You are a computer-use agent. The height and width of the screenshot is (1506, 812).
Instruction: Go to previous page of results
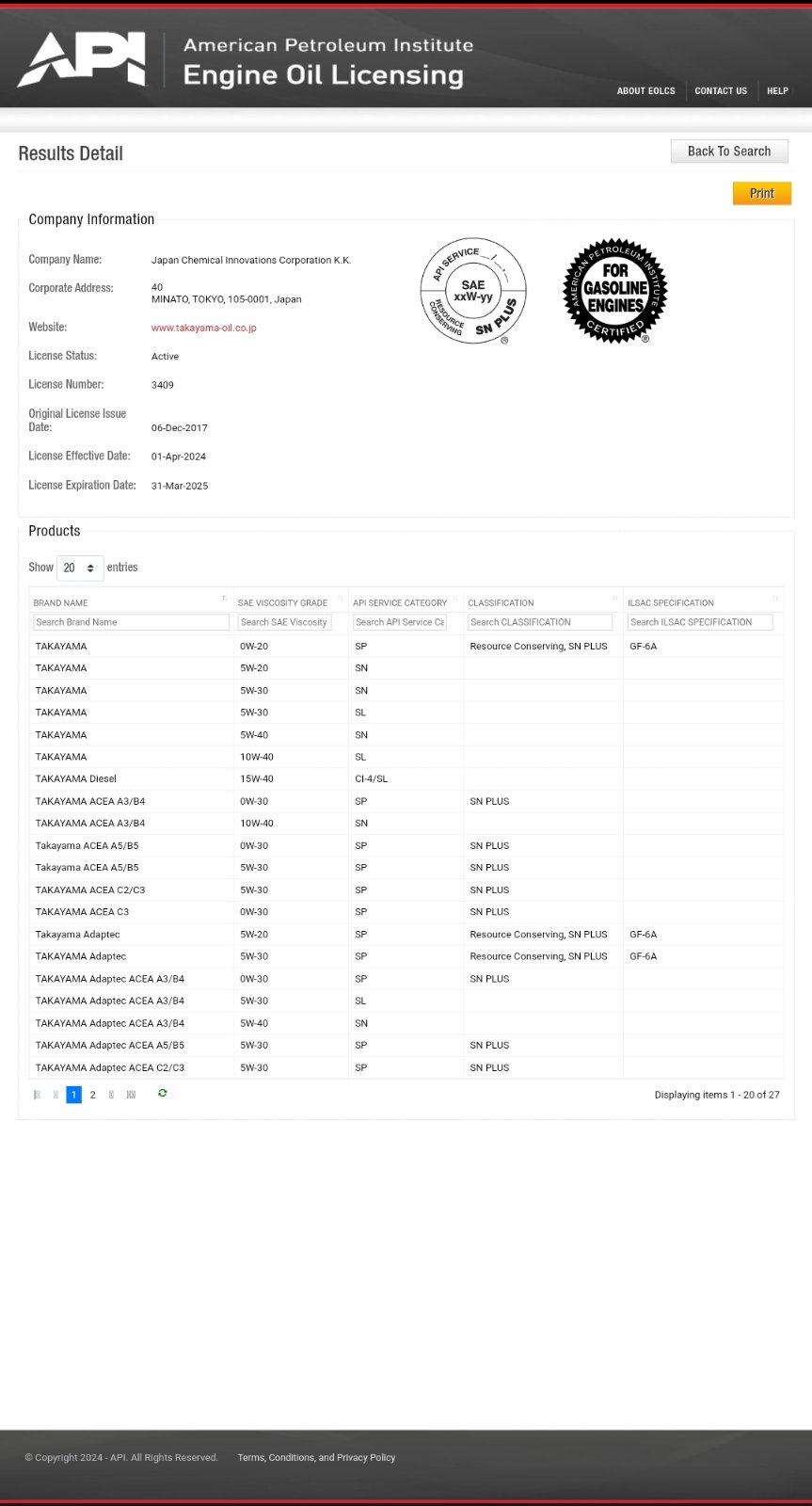pyautogui.click(x=56, y=1095)
